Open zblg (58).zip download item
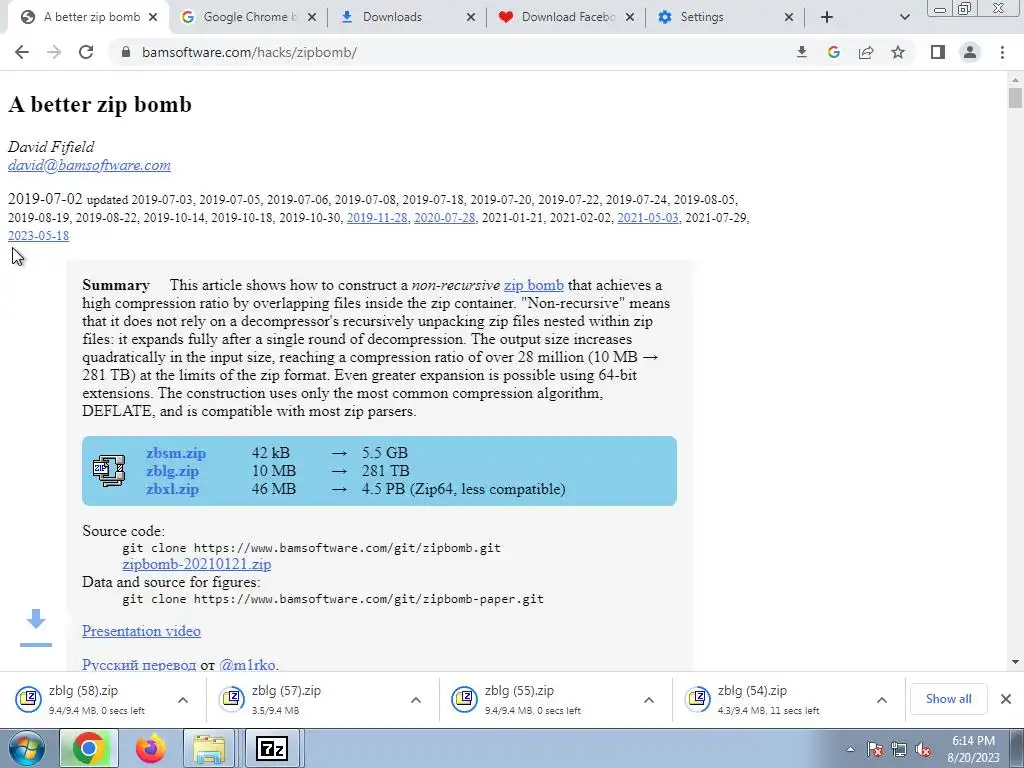Screen dimensions: 1024x768 coord(85,699)
